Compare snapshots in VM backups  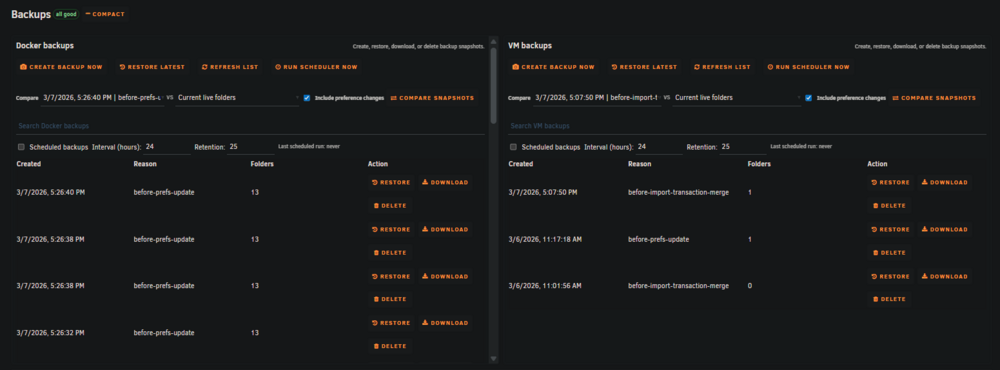[934, 98]
